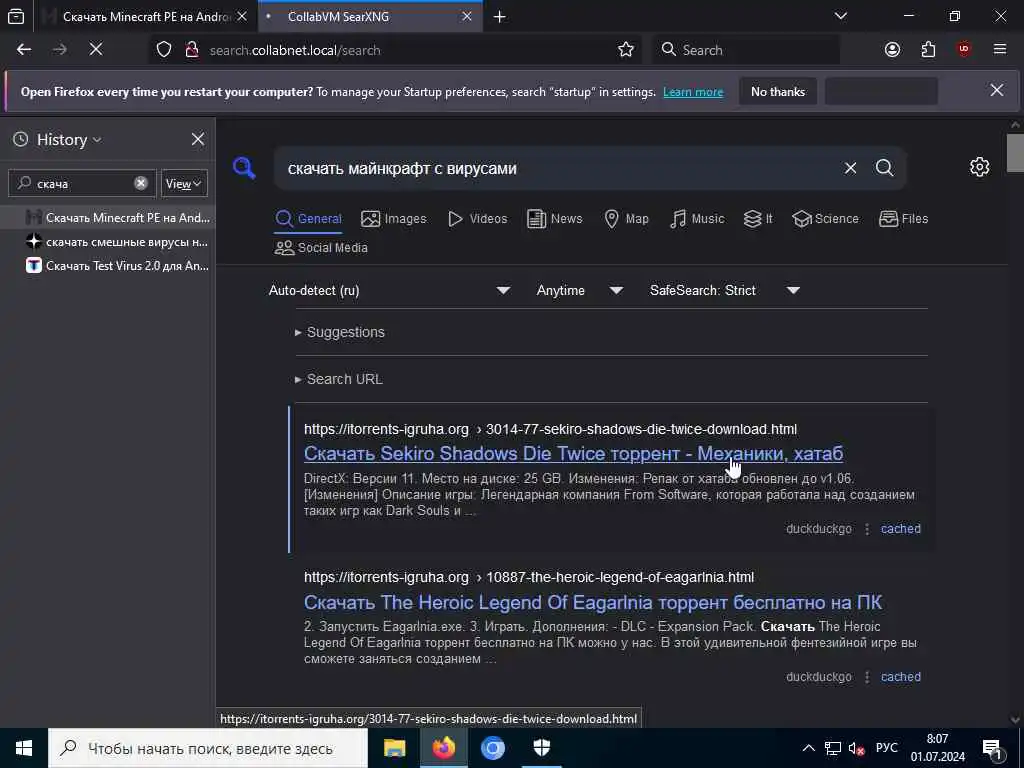
Task: Open File Explorer from the taskbar
Action: 394,748
